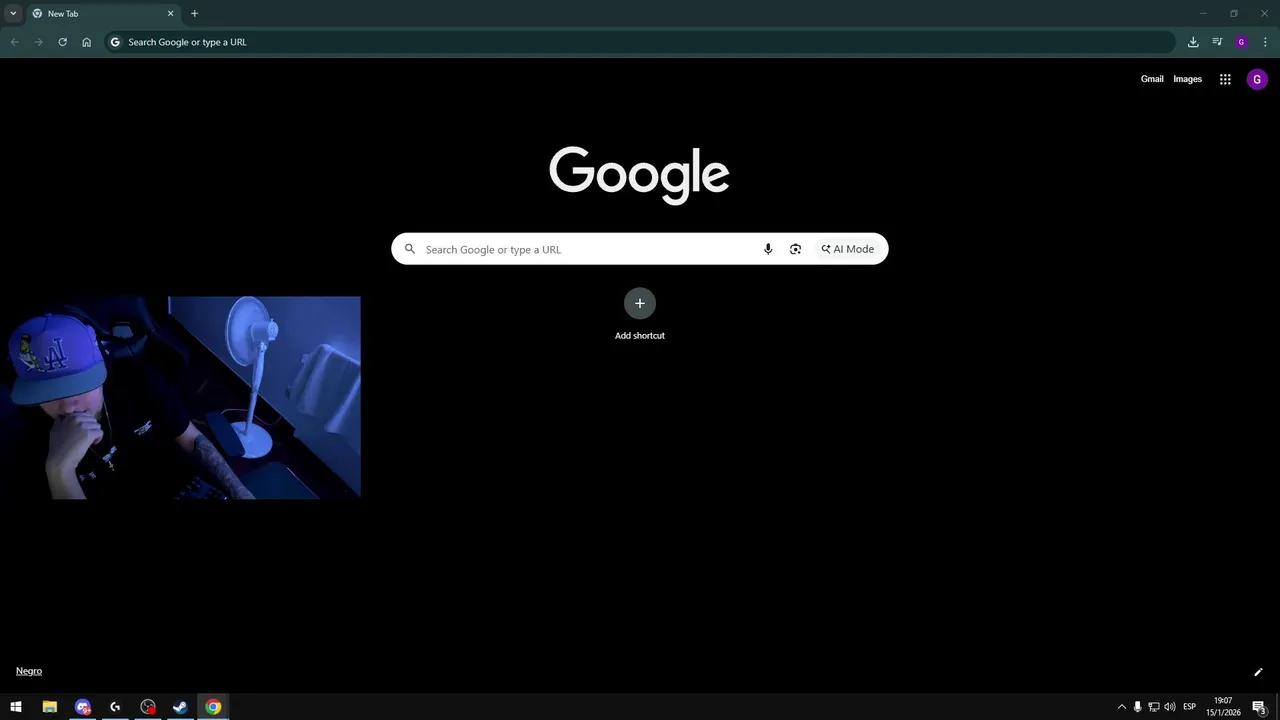Open network status in tray

point(1153,707)
